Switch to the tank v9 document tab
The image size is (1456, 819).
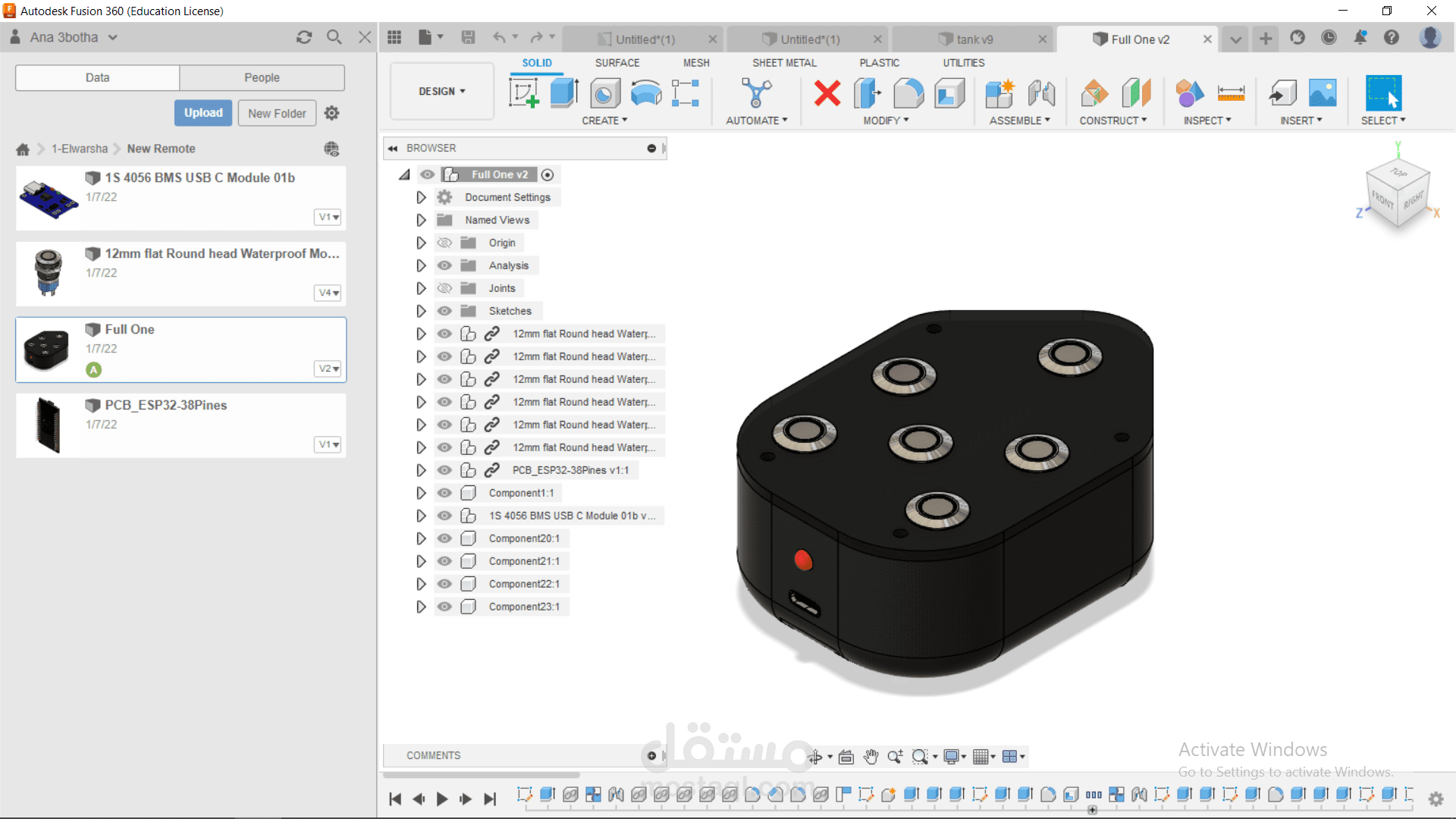click(x=974, y=39)
